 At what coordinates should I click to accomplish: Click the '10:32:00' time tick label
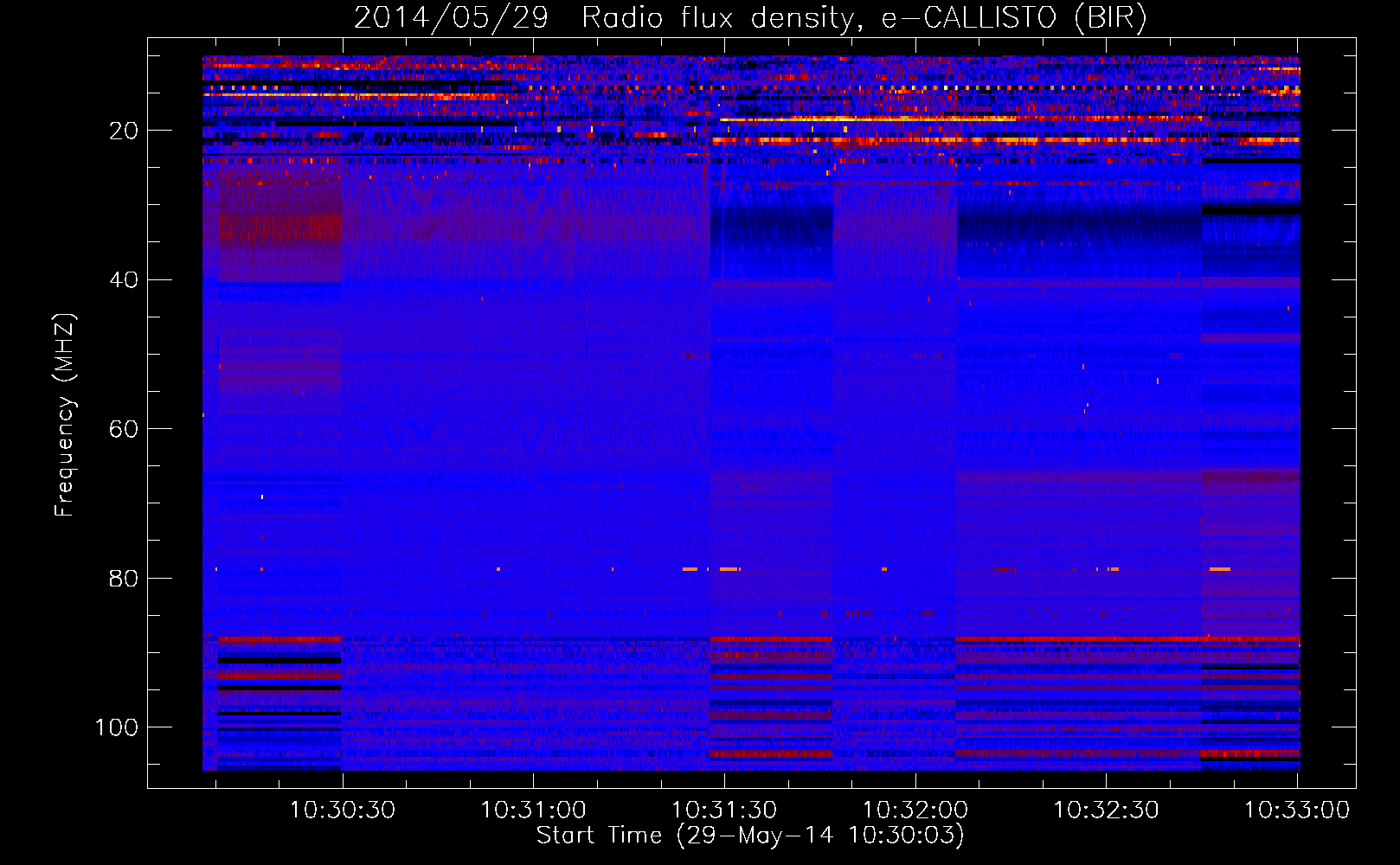click(x=915, y=811)
